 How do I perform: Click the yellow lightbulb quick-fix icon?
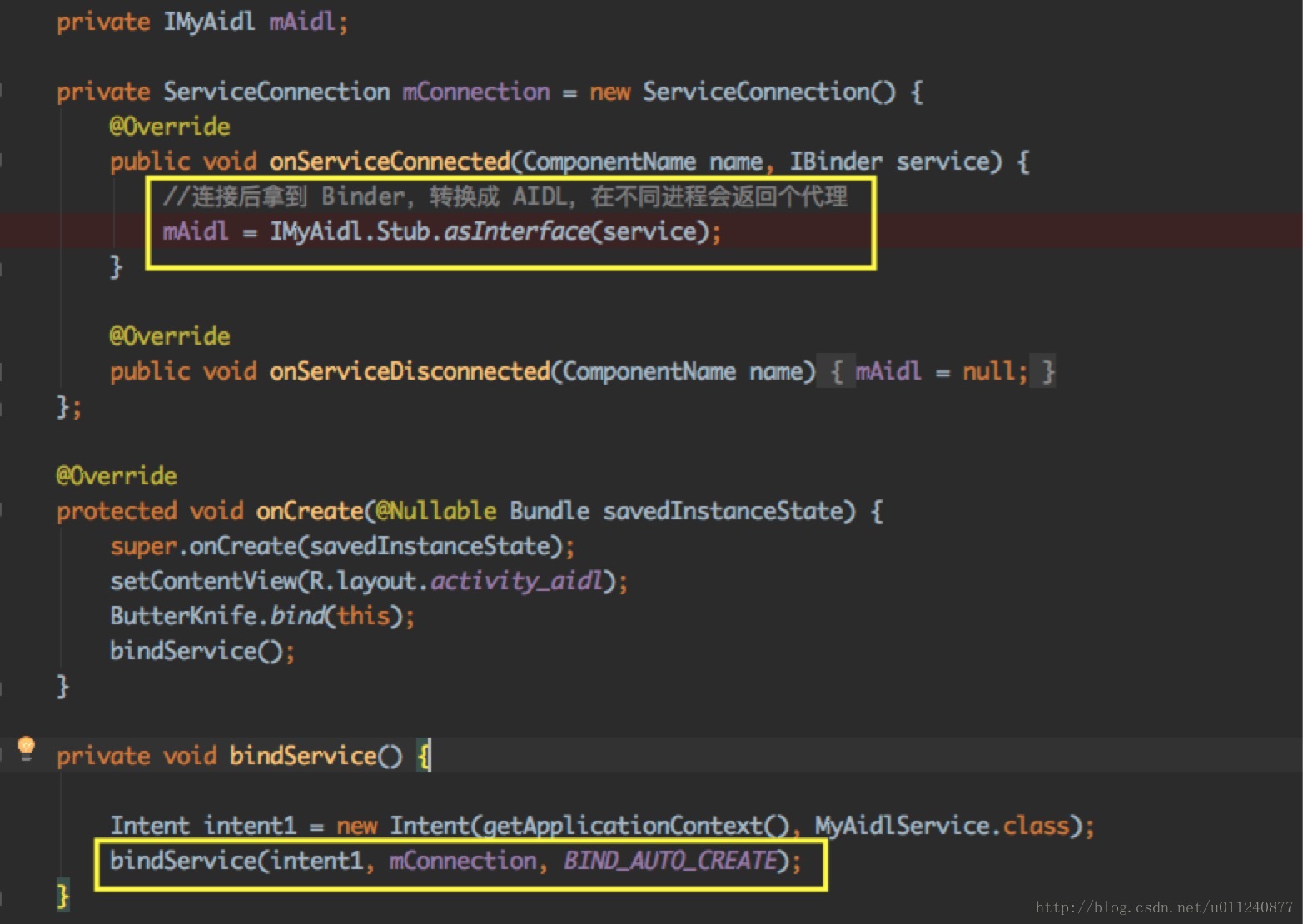pyautogui.click(x=26, y=748)
